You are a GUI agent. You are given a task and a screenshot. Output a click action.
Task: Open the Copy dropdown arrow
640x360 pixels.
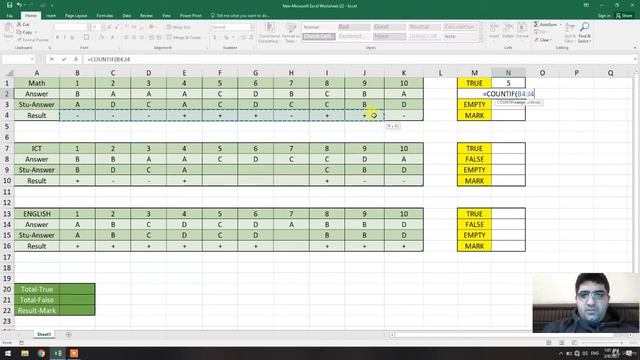[x=36, y=32]
